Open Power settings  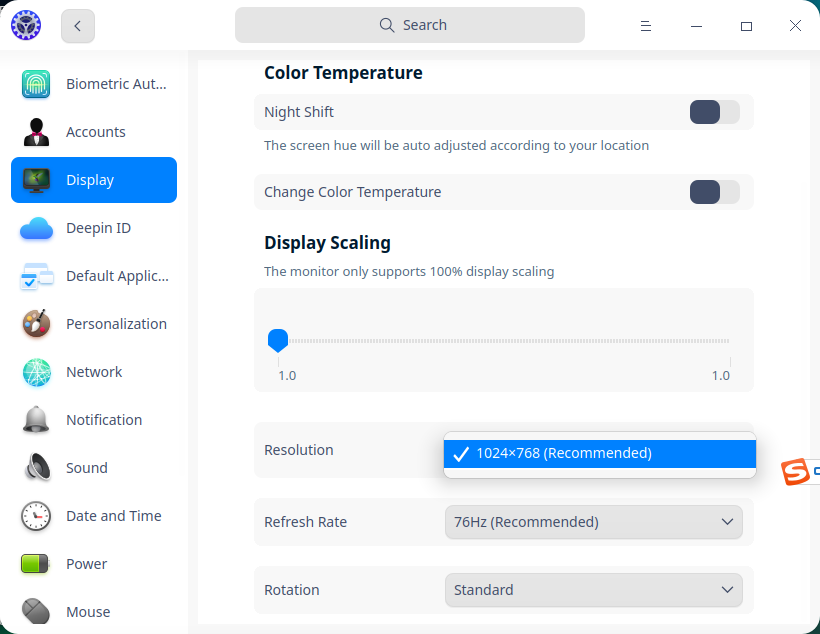(x=93, y=564)
